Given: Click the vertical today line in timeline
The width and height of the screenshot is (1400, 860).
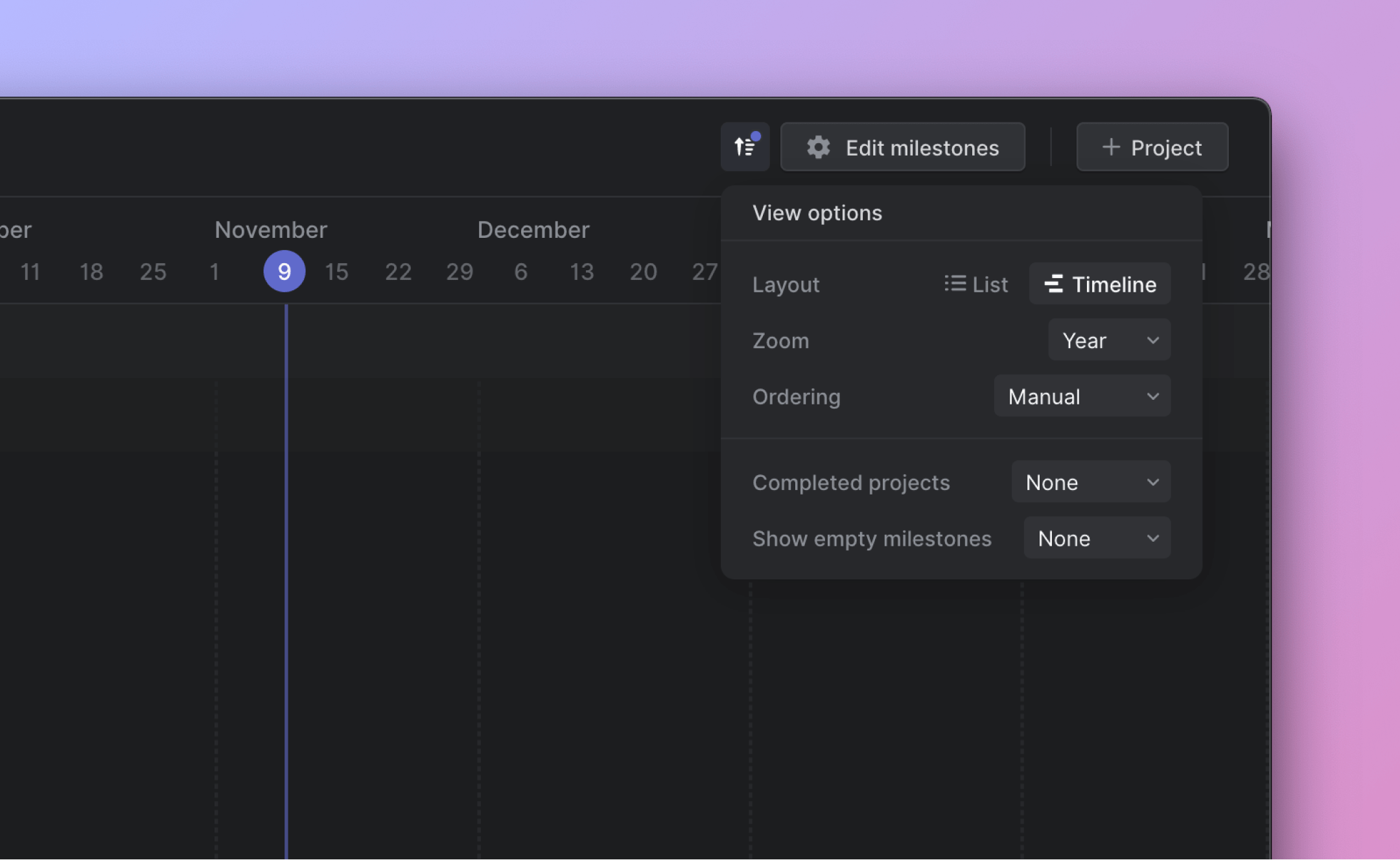Looking at the screenshot, I should coord(286,581).
